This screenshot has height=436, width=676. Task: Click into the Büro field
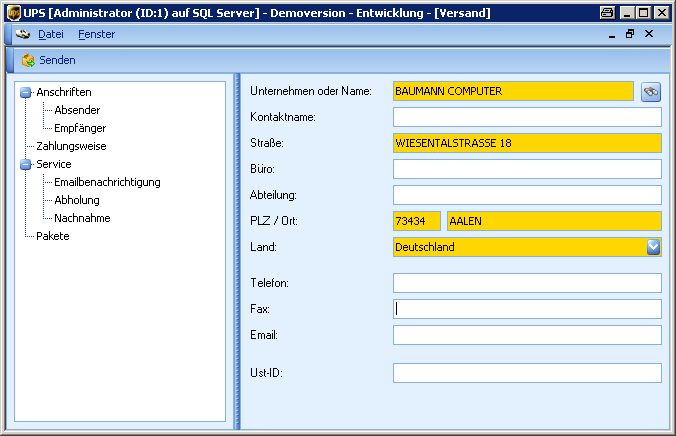point(527,169)
